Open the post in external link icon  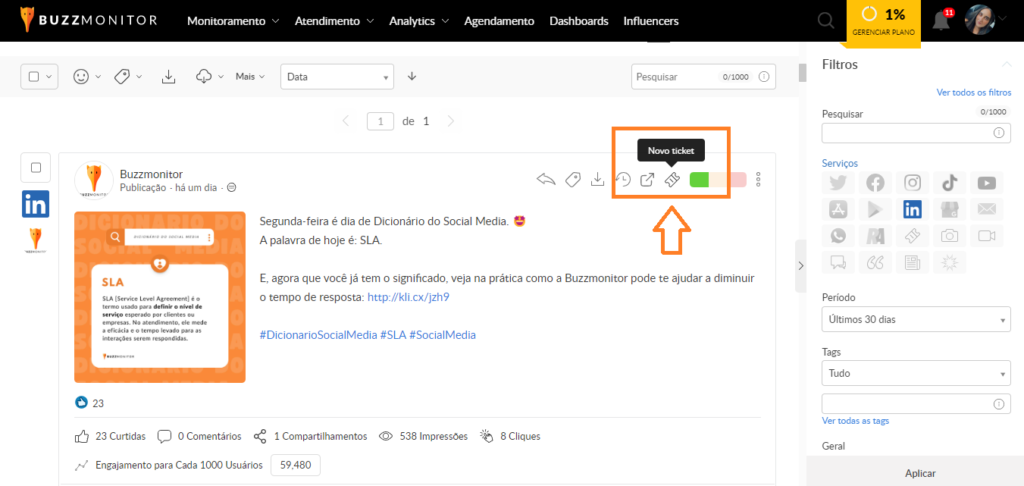click(x=647, y=180)
